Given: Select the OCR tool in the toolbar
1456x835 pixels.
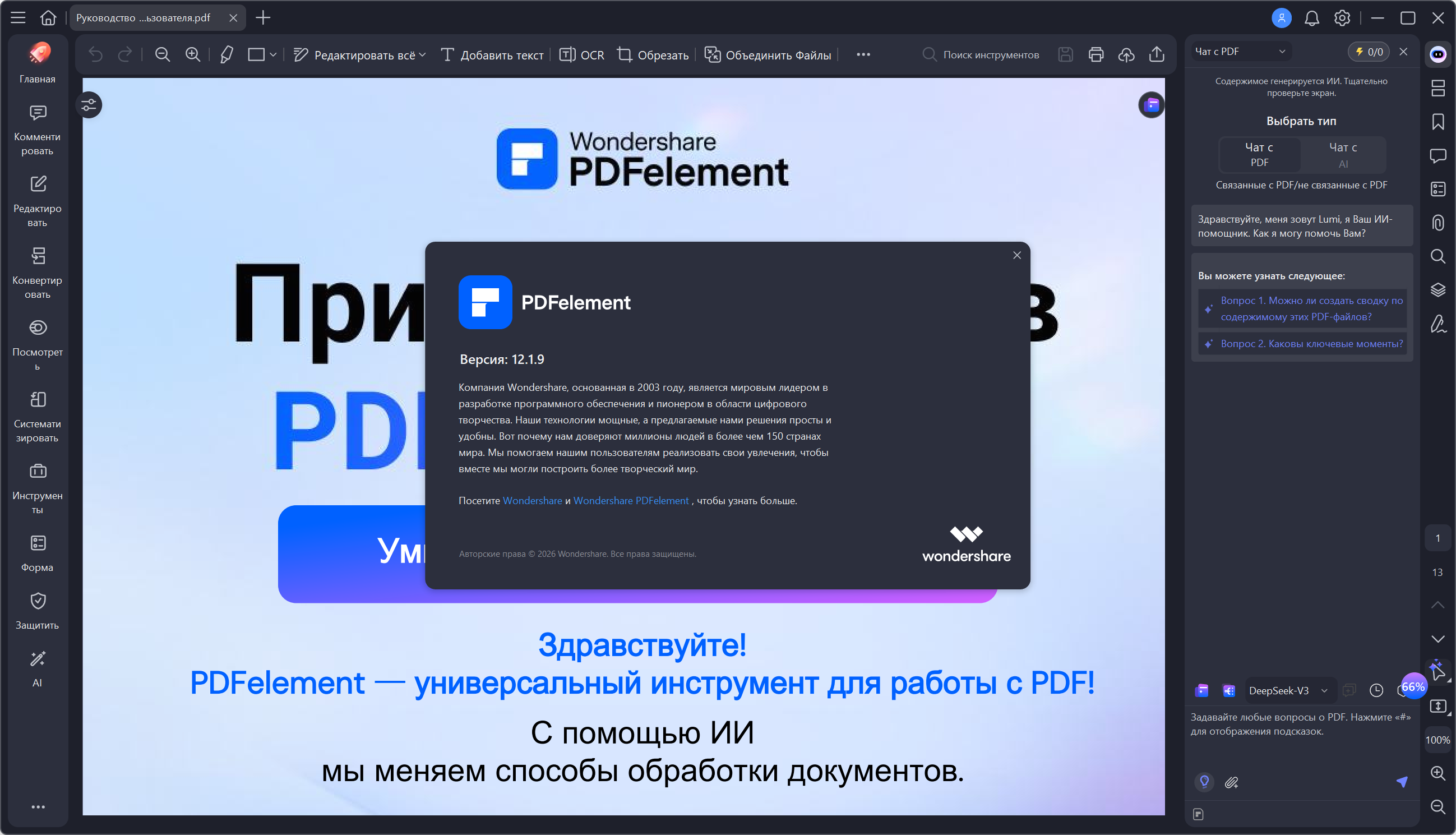Looking at the screenshot, I should [581, 54].
